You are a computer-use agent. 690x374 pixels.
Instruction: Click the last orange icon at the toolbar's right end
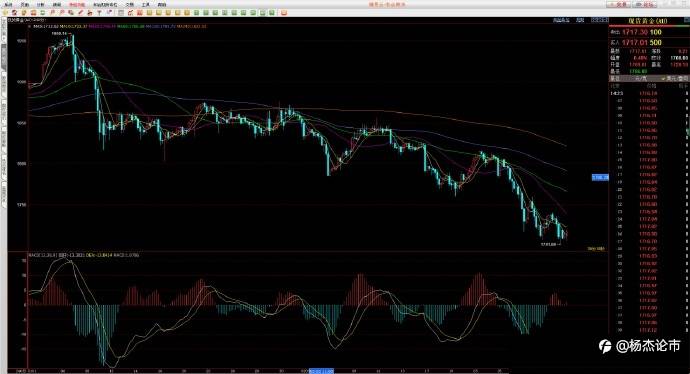pos(284,13)
